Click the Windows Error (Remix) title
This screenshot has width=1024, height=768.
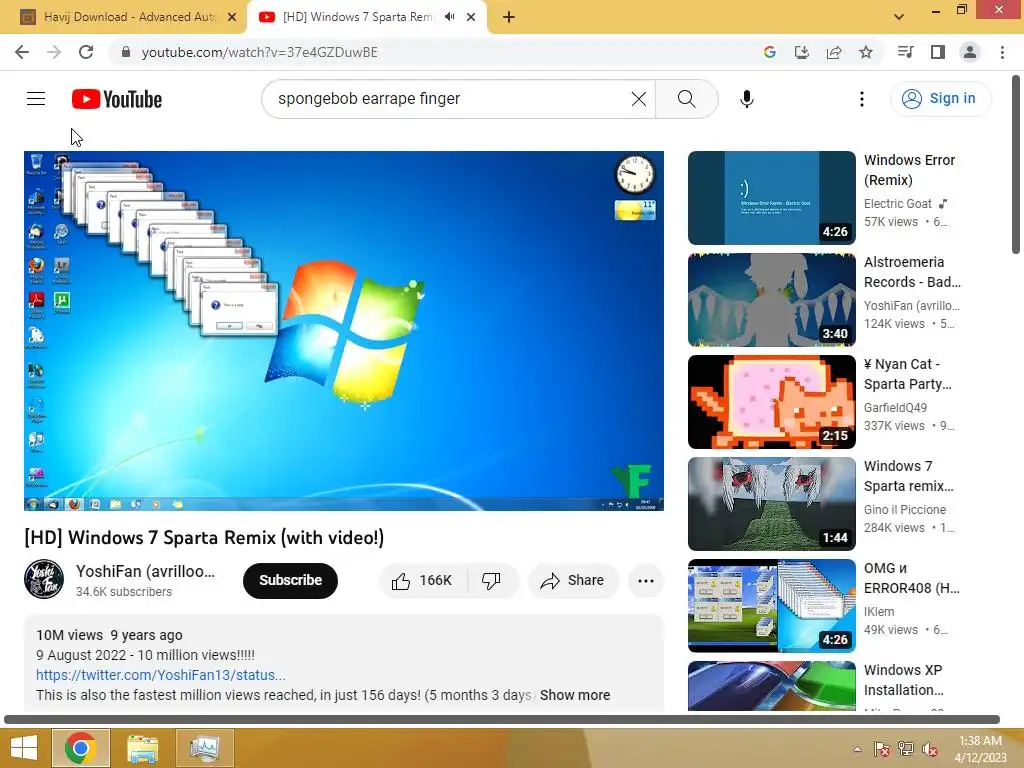point(909,170)
